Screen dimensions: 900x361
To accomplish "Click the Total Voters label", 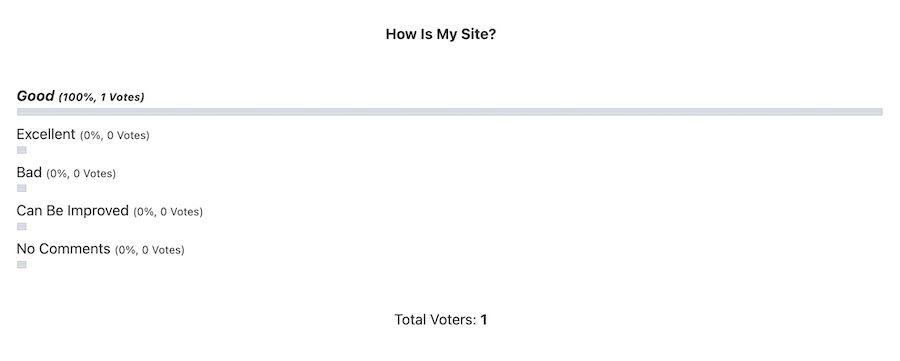I will pos(436,320).
